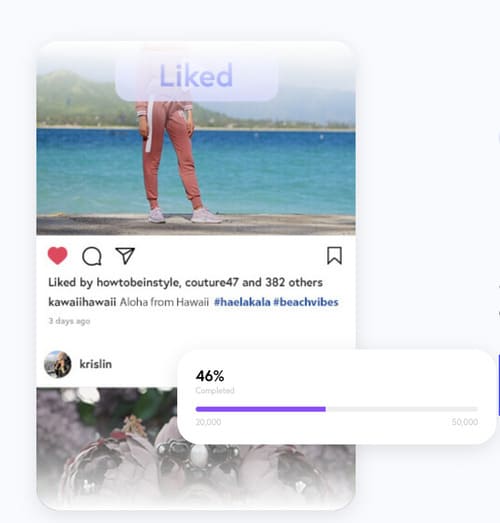Click the purple progress bar fill
The image size is (500, 523).
click(261, 409)
